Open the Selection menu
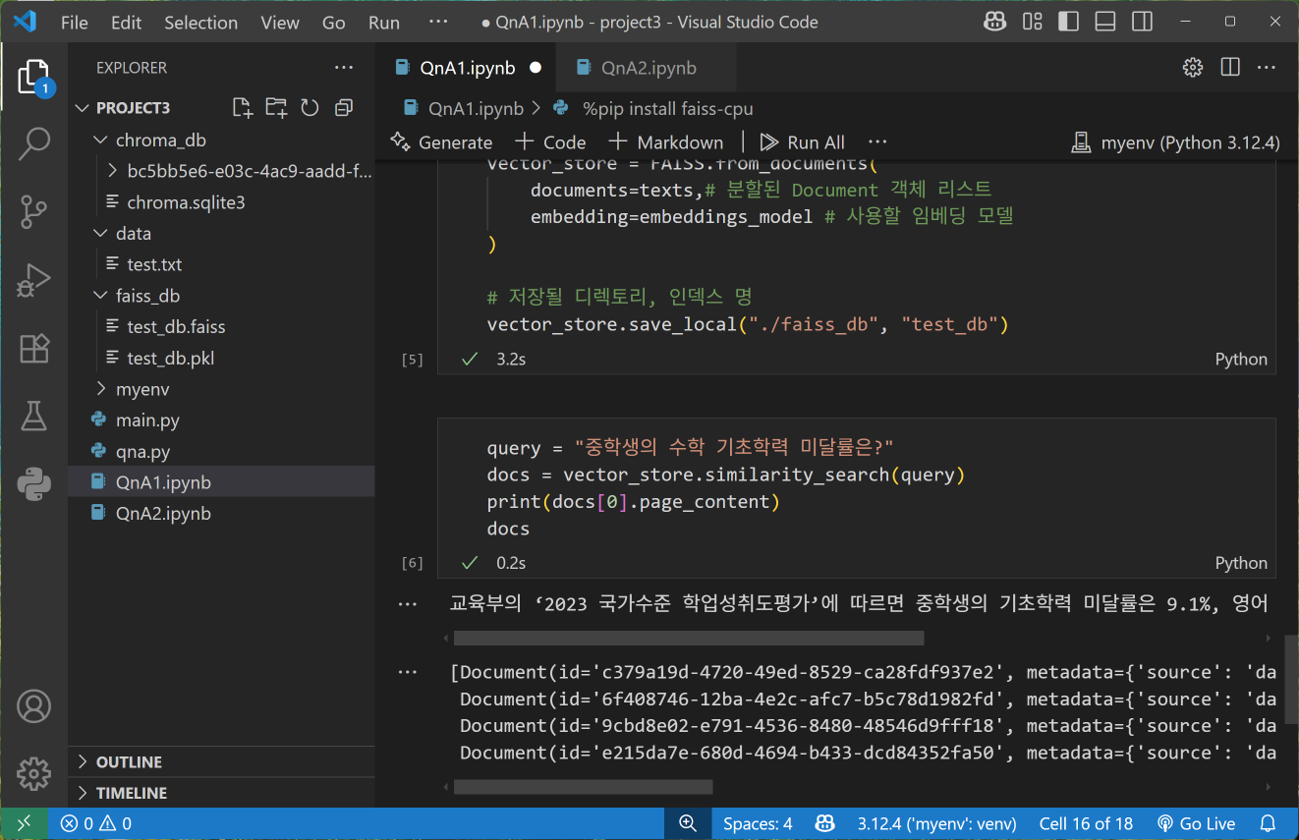The height and width of the screenshot is (840, 1299). click(x=201, y=22)
